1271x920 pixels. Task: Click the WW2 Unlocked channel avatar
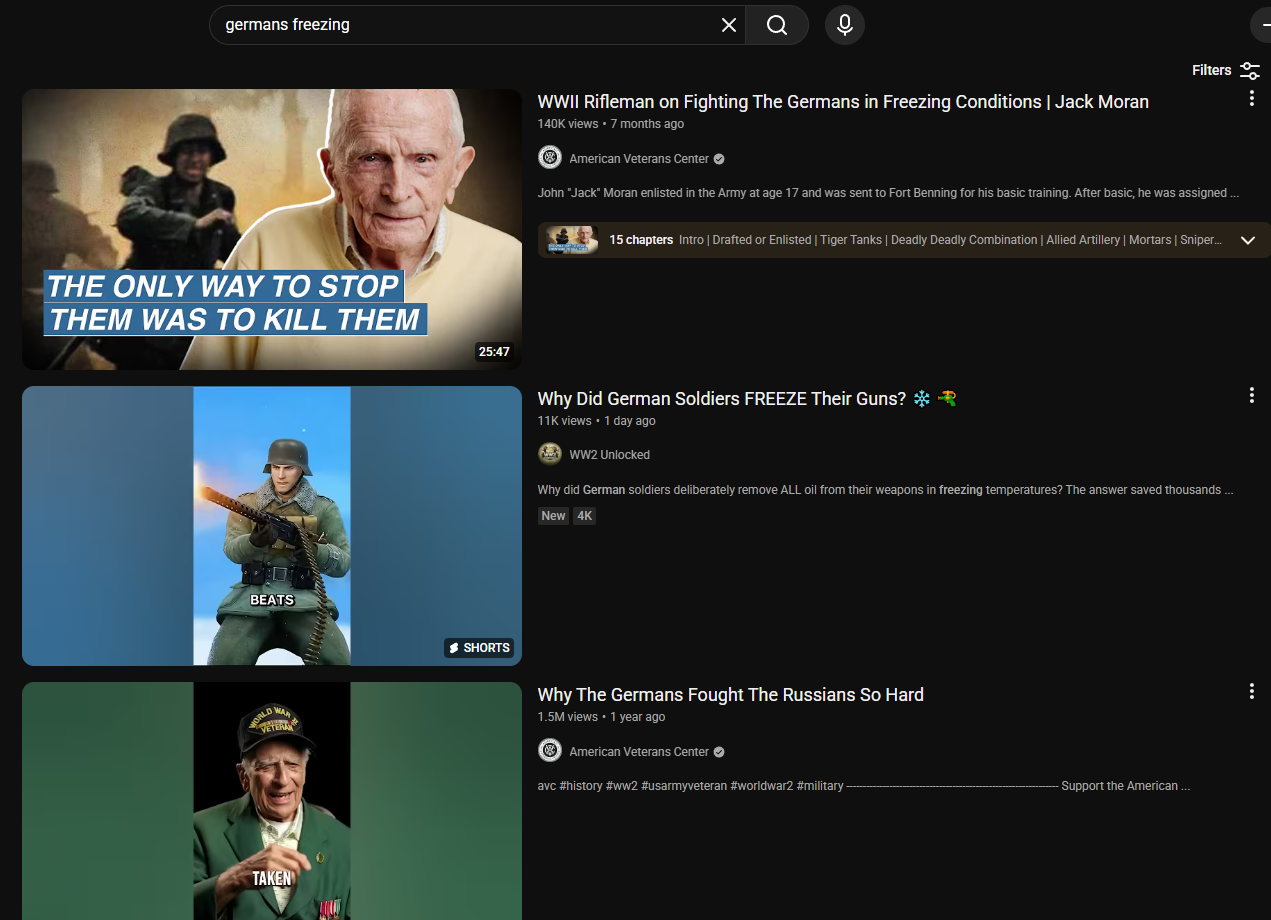(x=550, y=454)
